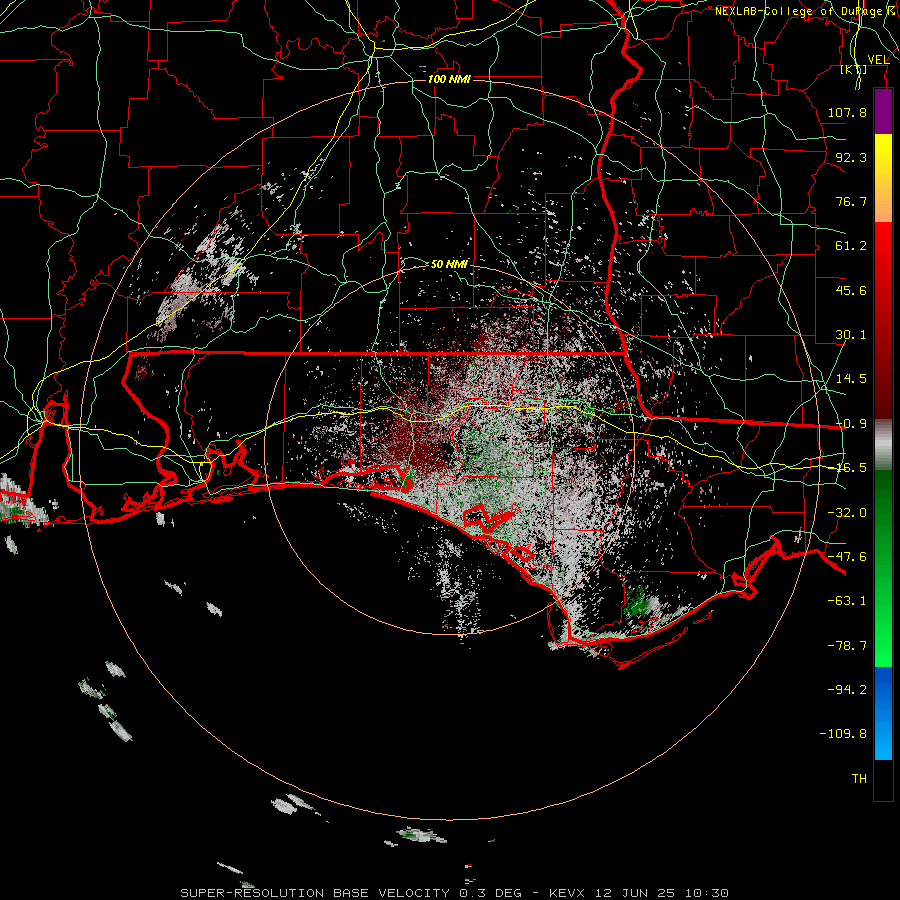Click the TH legend label
The image size is (900, 900).
(859, 779)
